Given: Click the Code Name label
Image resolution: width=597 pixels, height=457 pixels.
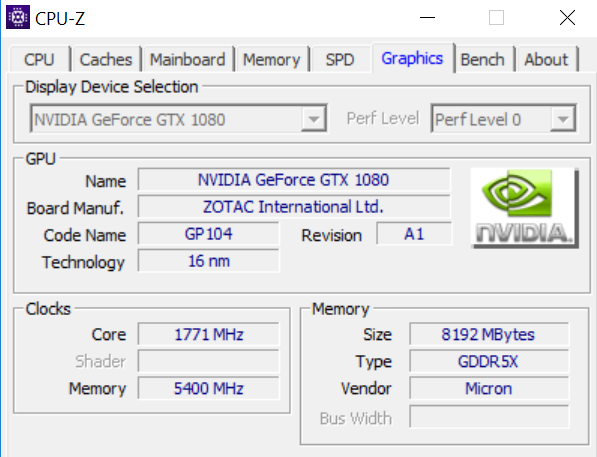Looking at the screenshot, I should 85,235.
